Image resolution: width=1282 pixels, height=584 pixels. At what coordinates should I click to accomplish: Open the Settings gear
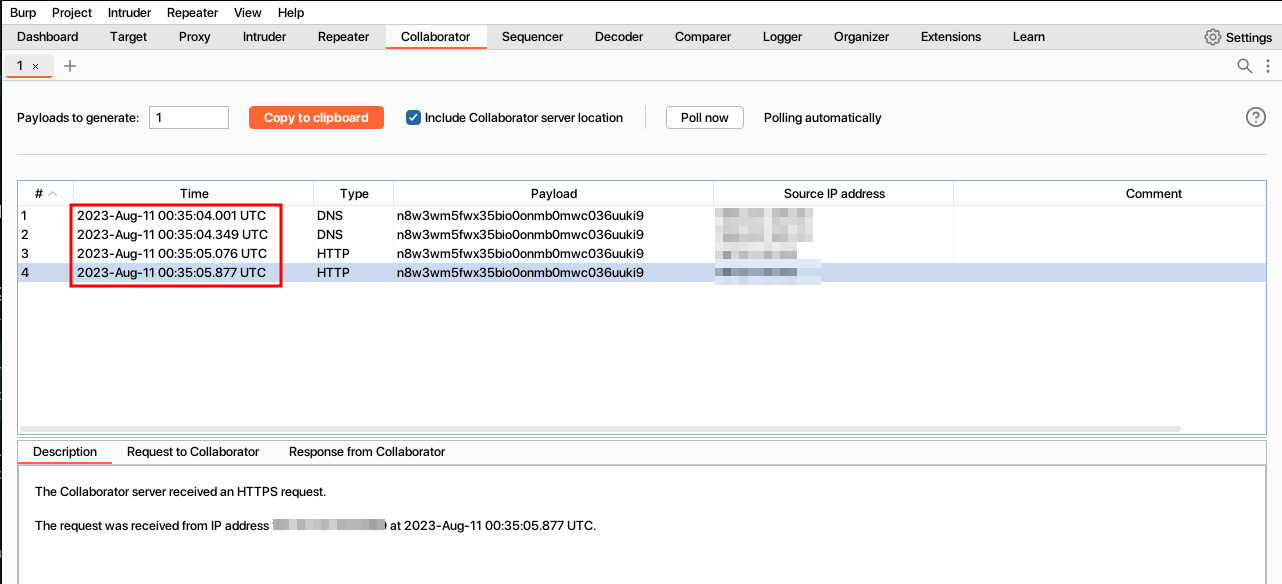pyautogui.click(x=1212, y=37)
